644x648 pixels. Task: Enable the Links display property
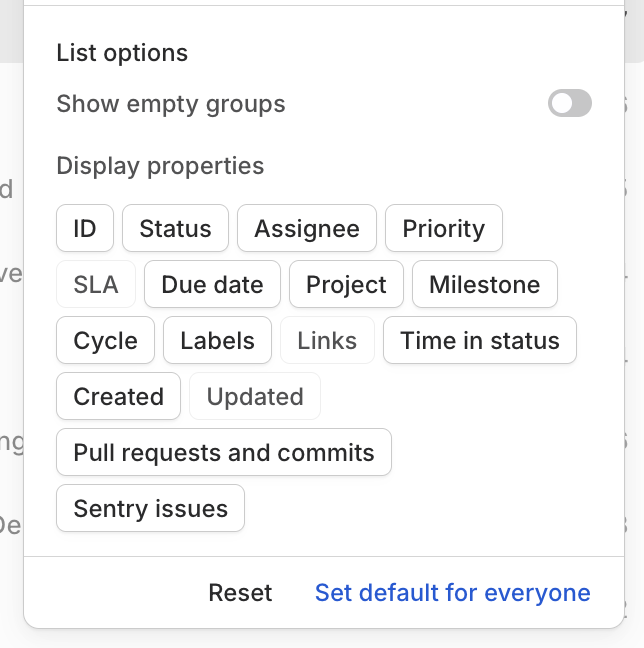click(327, 341)
